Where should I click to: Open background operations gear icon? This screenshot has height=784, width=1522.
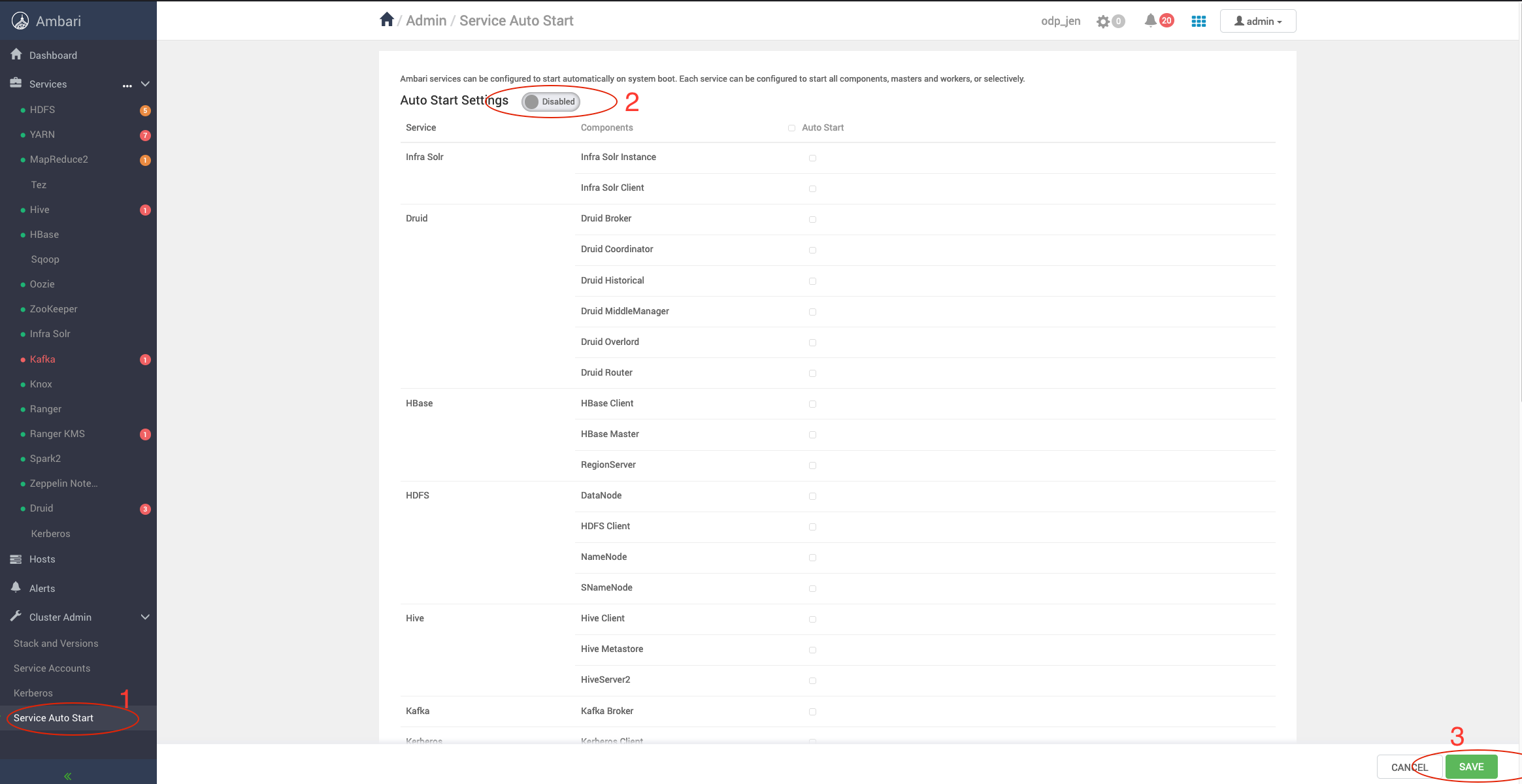pos(1103,22)
